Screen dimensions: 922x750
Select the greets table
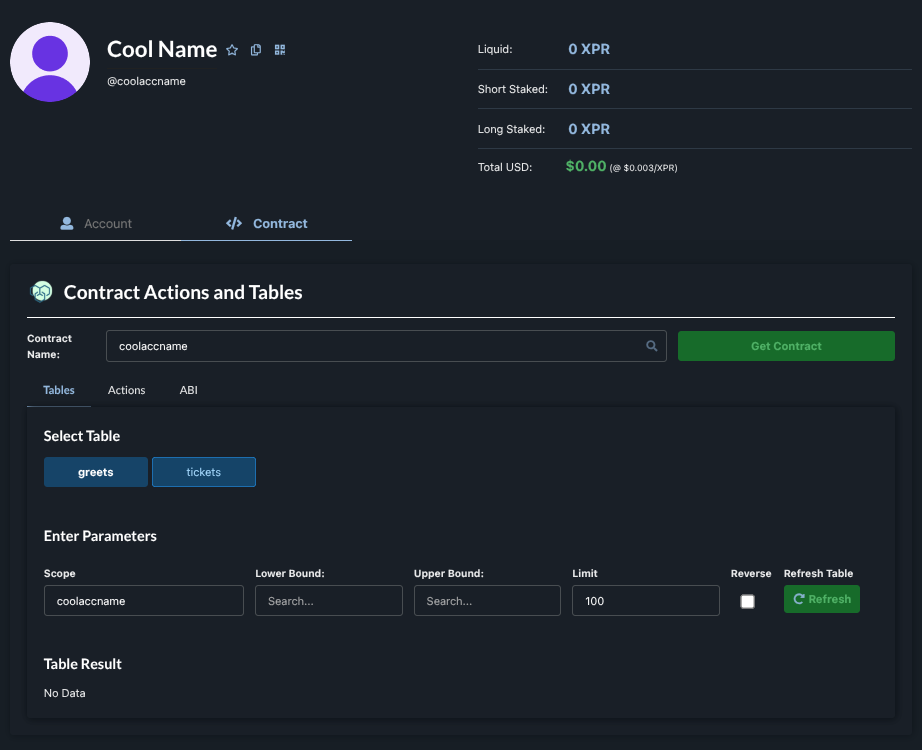tap(96, 472)
